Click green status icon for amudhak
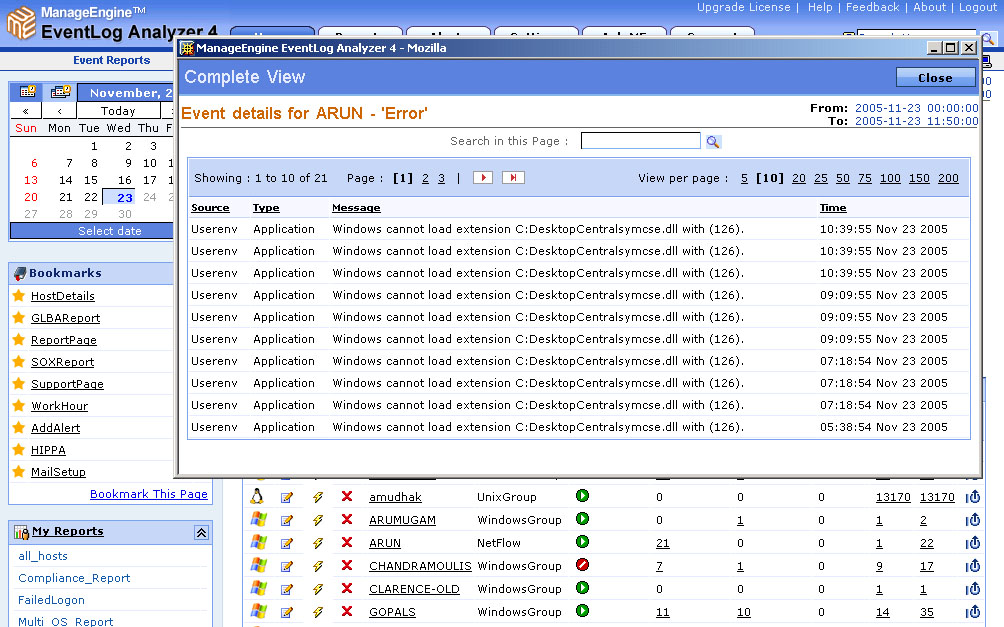This screenshot has width=1004, height=627. click(582, 496)
